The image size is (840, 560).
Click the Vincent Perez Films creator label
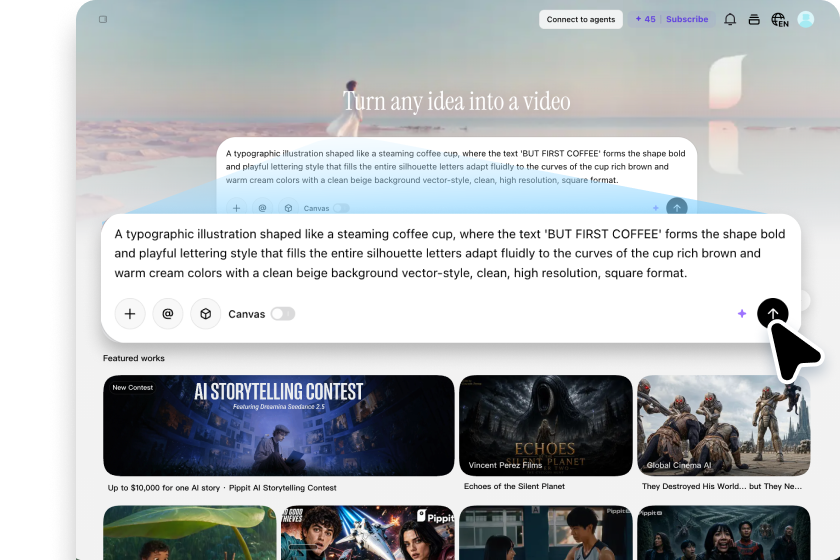505,465
